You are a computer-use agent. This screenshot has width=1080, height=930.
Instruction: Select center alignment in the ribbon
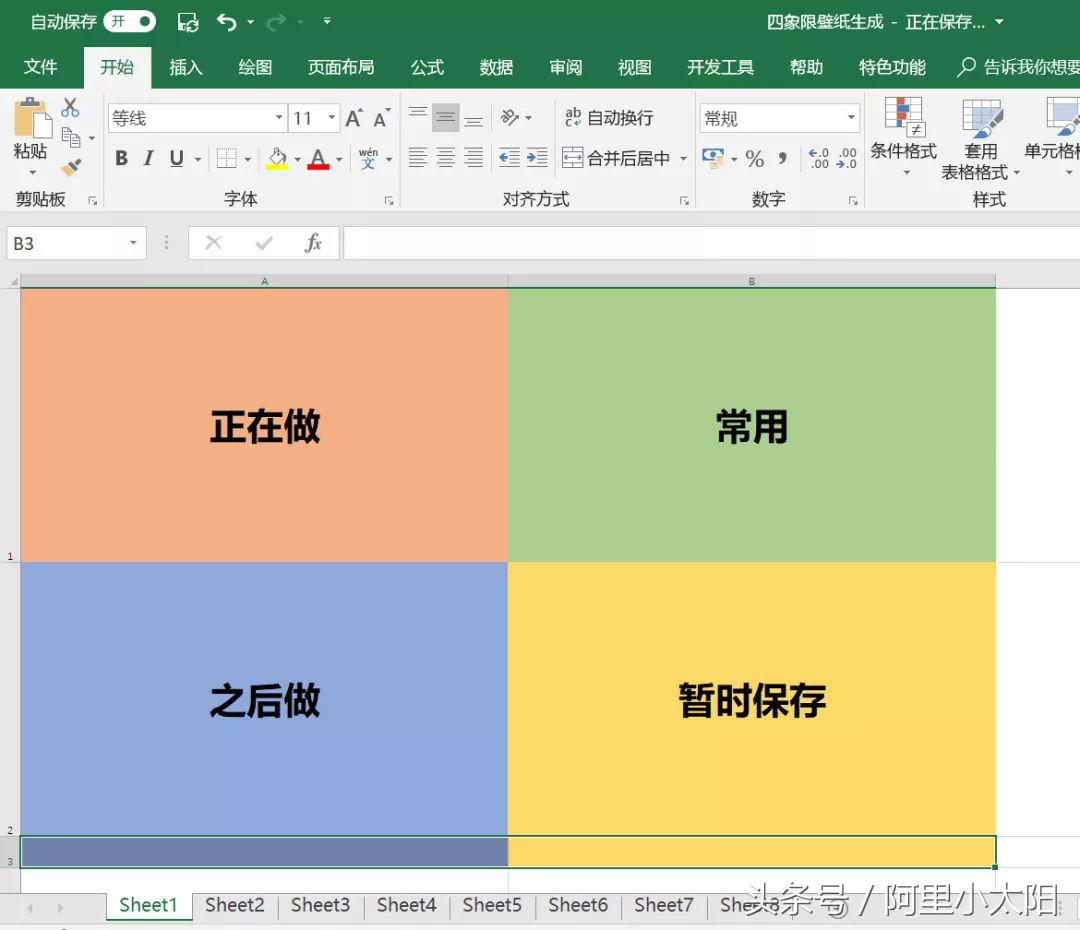[444, 158]
